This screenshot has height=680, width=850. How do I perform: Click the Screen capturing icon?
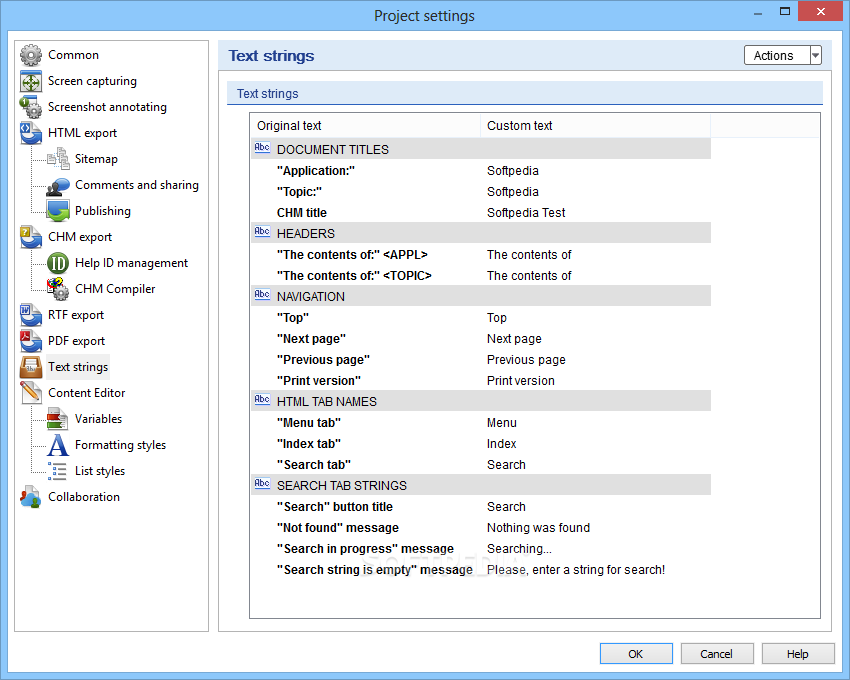point(31,81)
